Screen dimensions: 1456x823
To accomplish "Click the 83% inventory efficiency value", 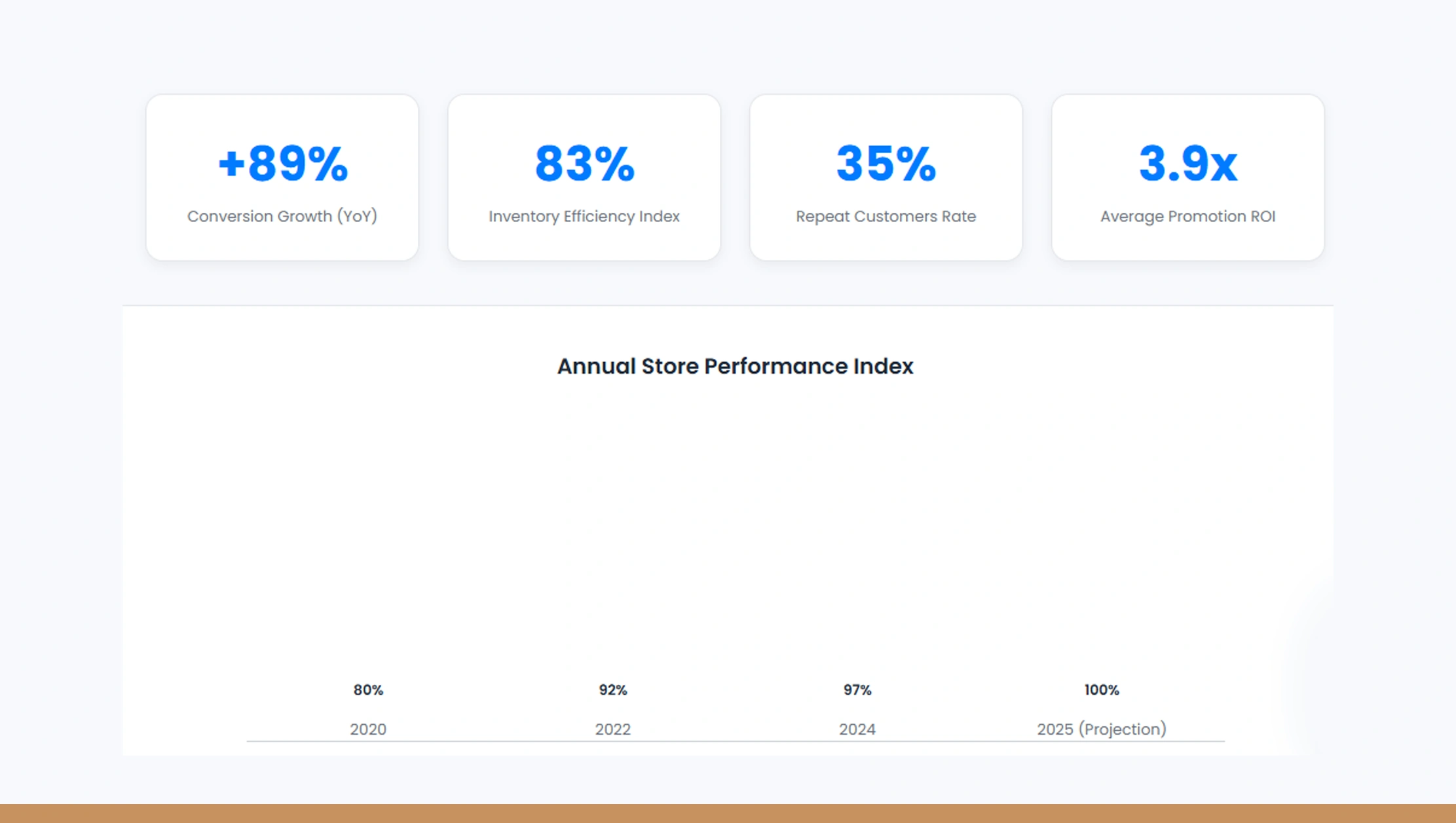I will (x=584, y=163).
